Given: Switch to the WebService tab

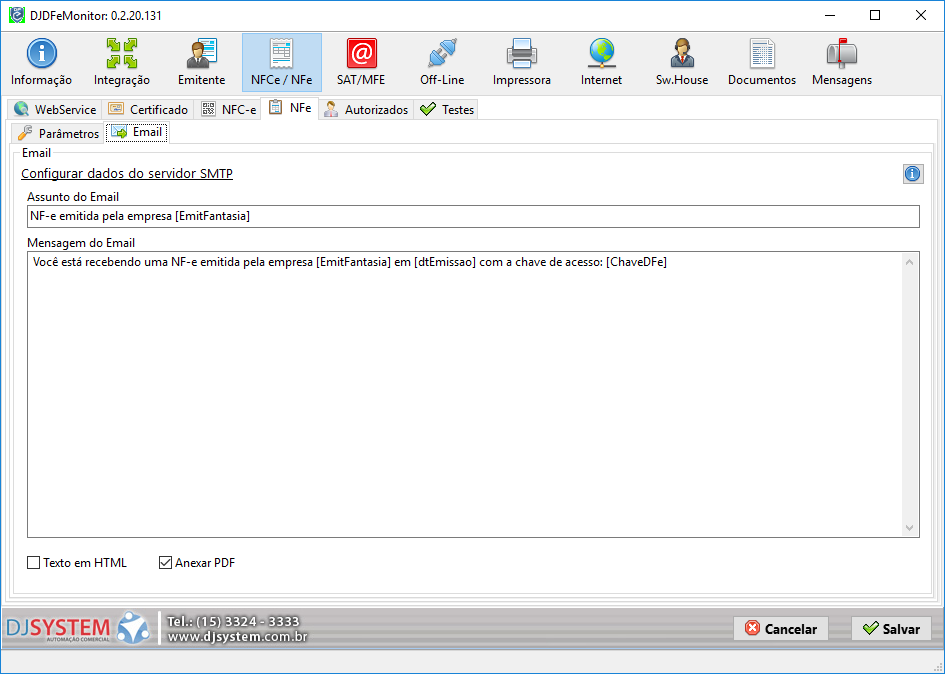Looking at the screenshot, I should (x=55, y=109).
